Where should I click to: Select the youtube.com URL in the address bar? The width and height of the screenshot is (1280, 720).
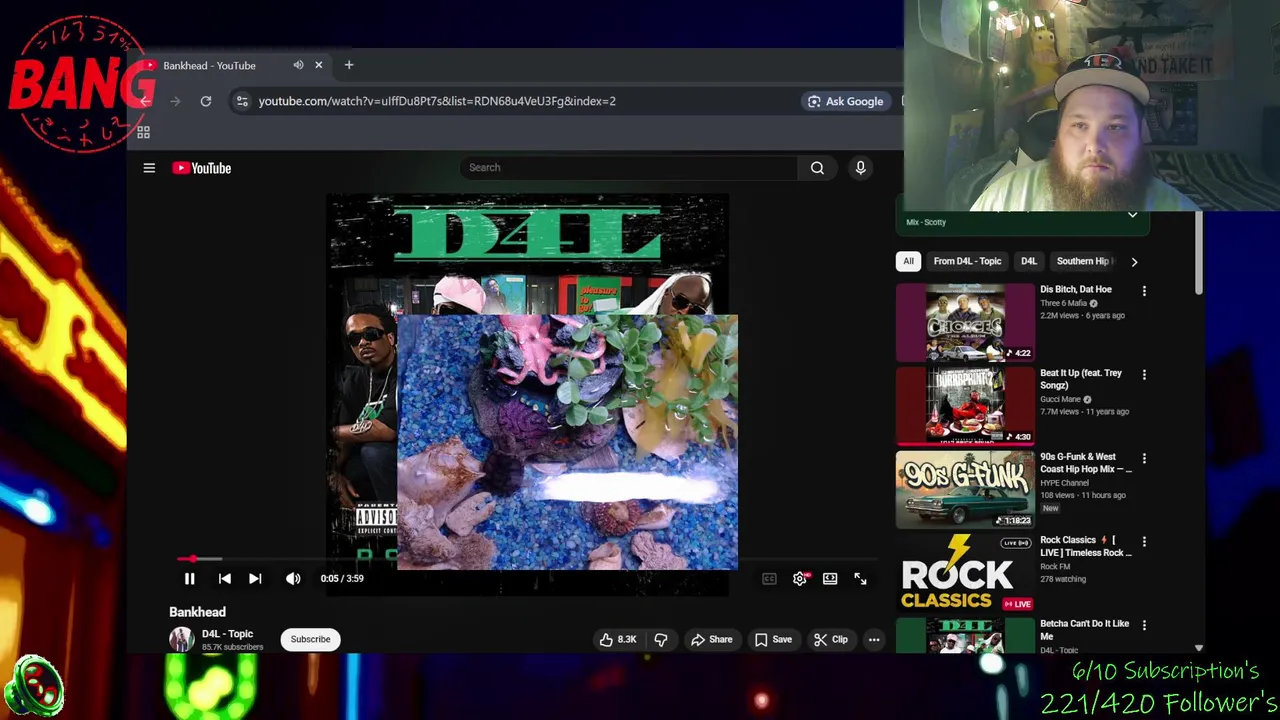pos(437,101)
